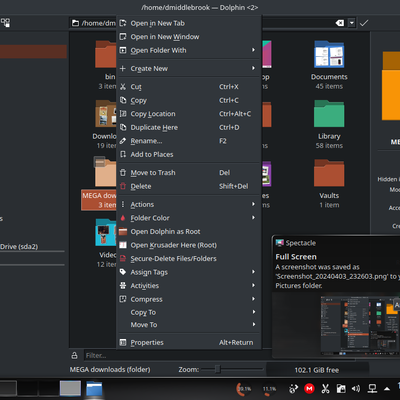Click the 102.1 GiB free space bar
The width and height of the screenshot is (400, 400).
[x=317, y=370]
